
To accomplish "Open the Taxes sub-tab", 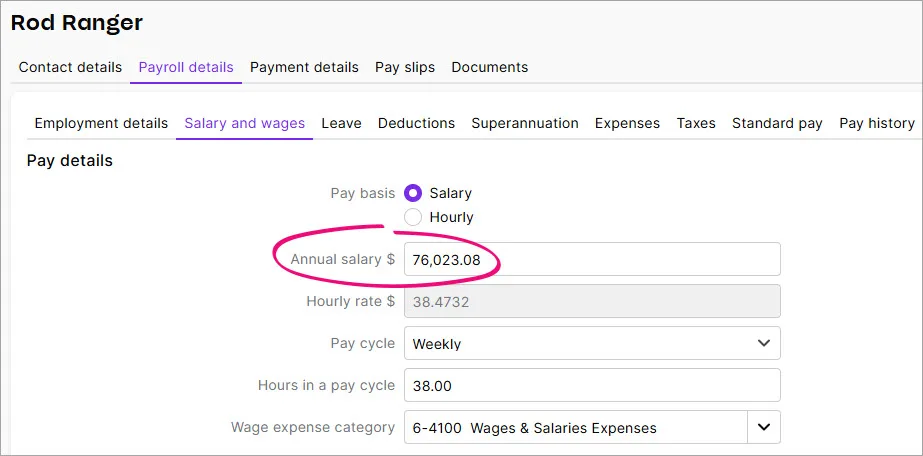I will [x=696, y=123].
